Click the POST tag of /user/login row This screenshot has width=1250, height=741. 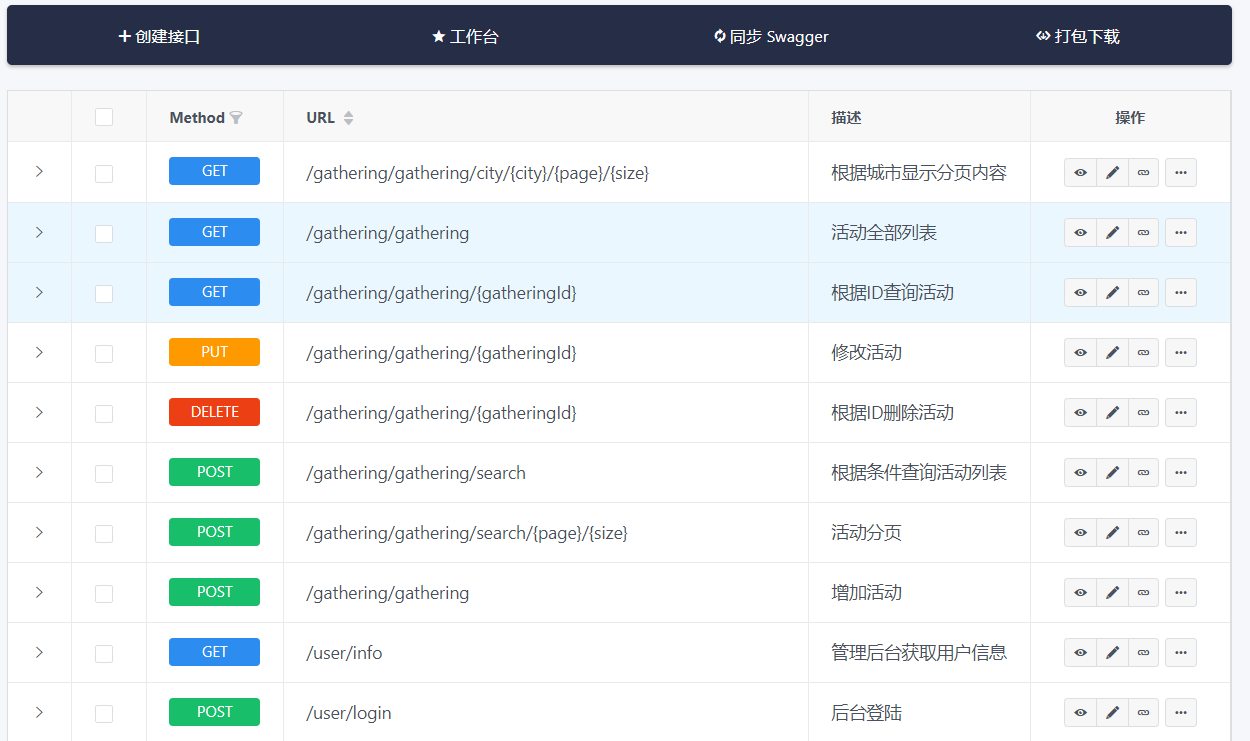coord(214,712)
